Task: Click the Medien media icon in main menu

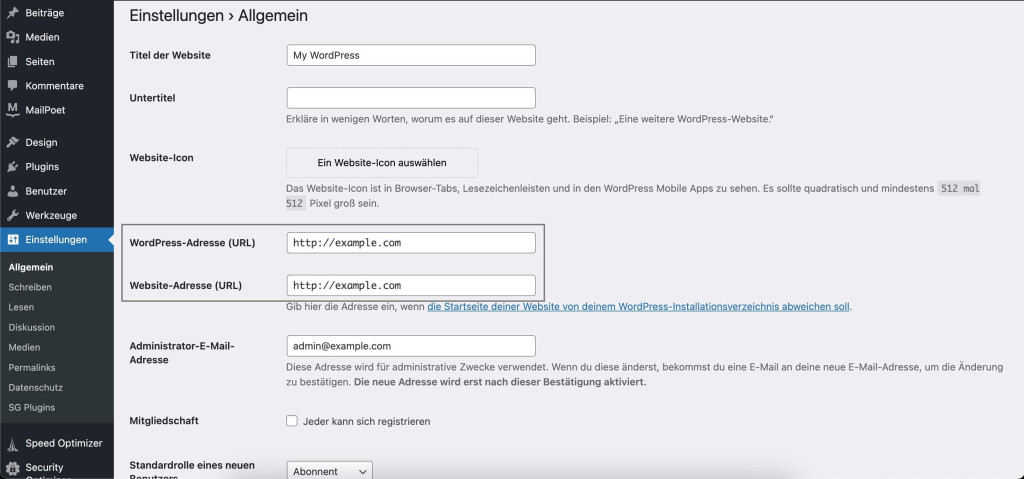Action: pyautogui.click(x=12, y=37)
